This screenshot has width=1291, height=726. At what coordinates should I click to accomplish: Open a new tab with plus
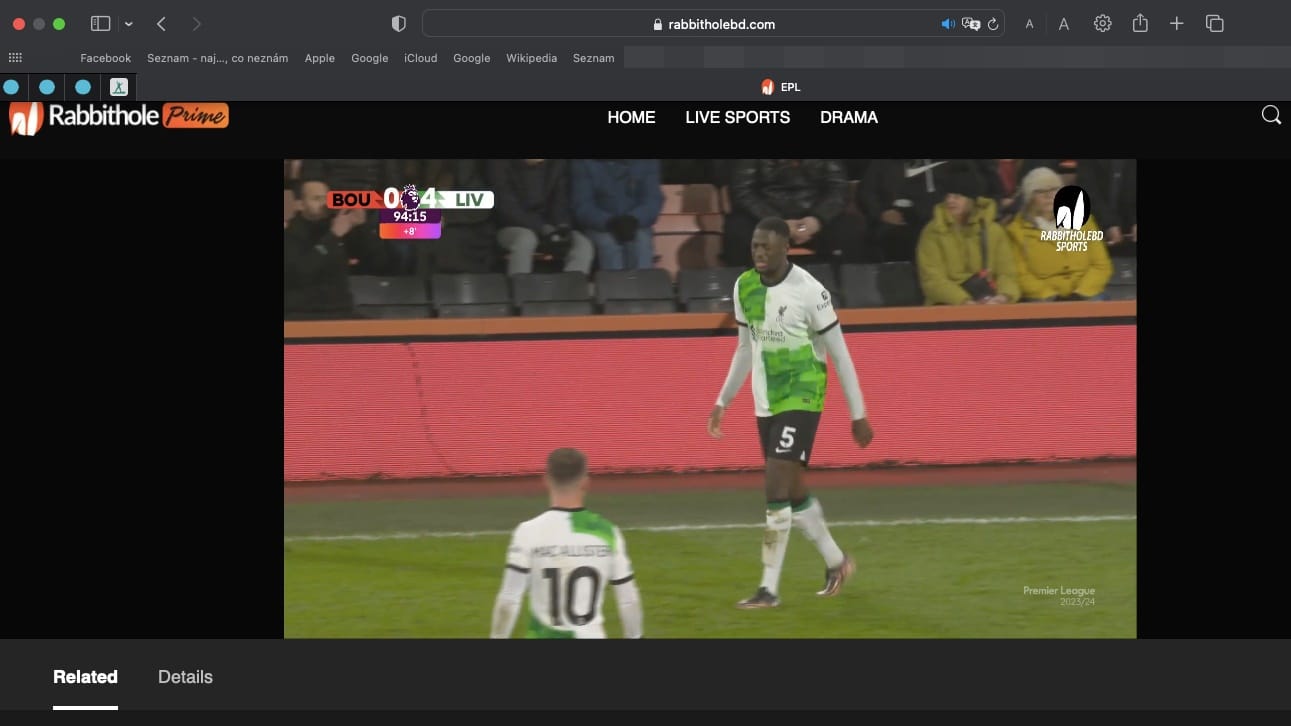click(x=1177, y=23)
